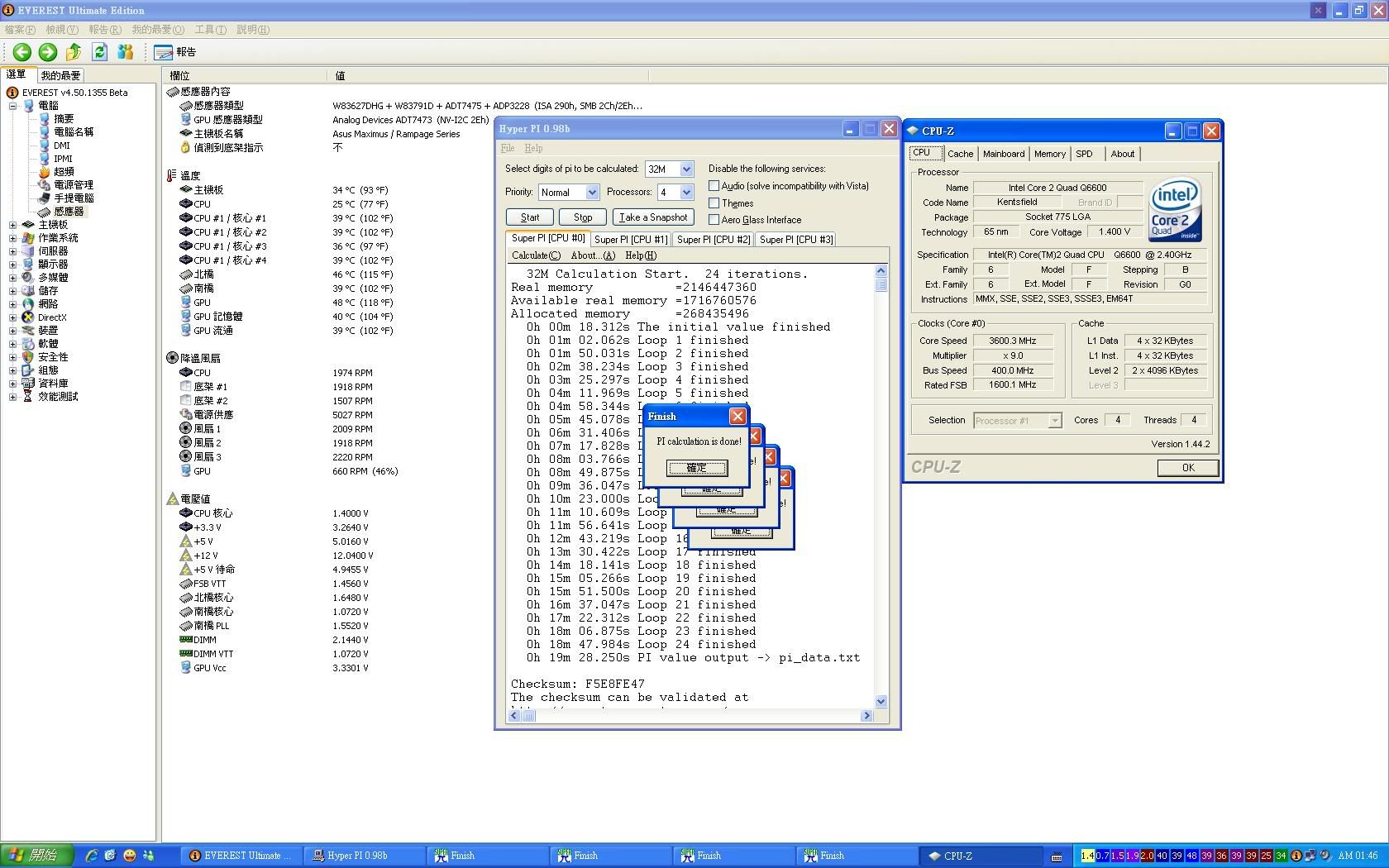Click the 報告 report toolbar button

click(175, 52)
